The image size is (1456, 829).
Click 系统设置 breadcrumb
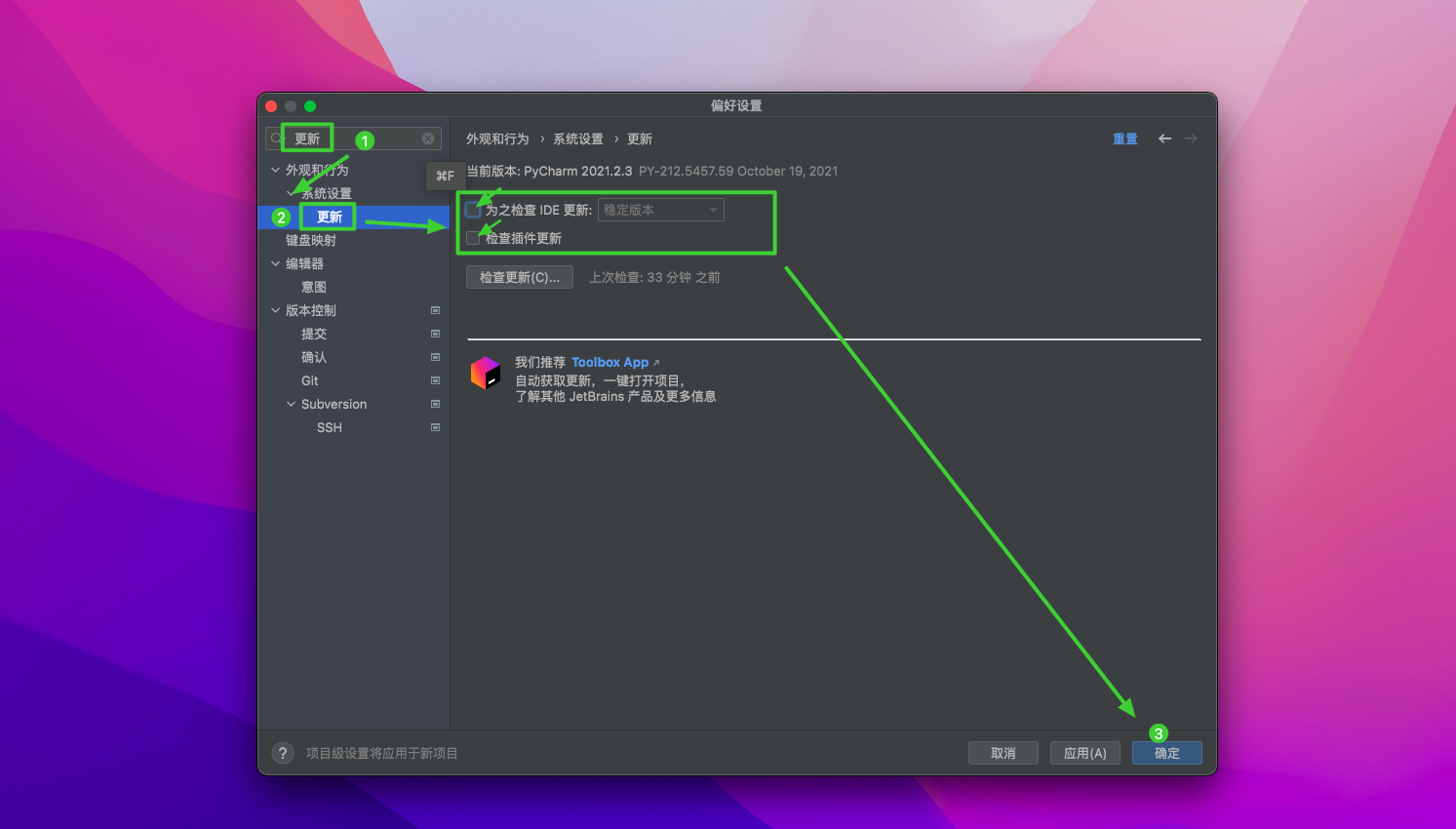[x=578, y=138]
